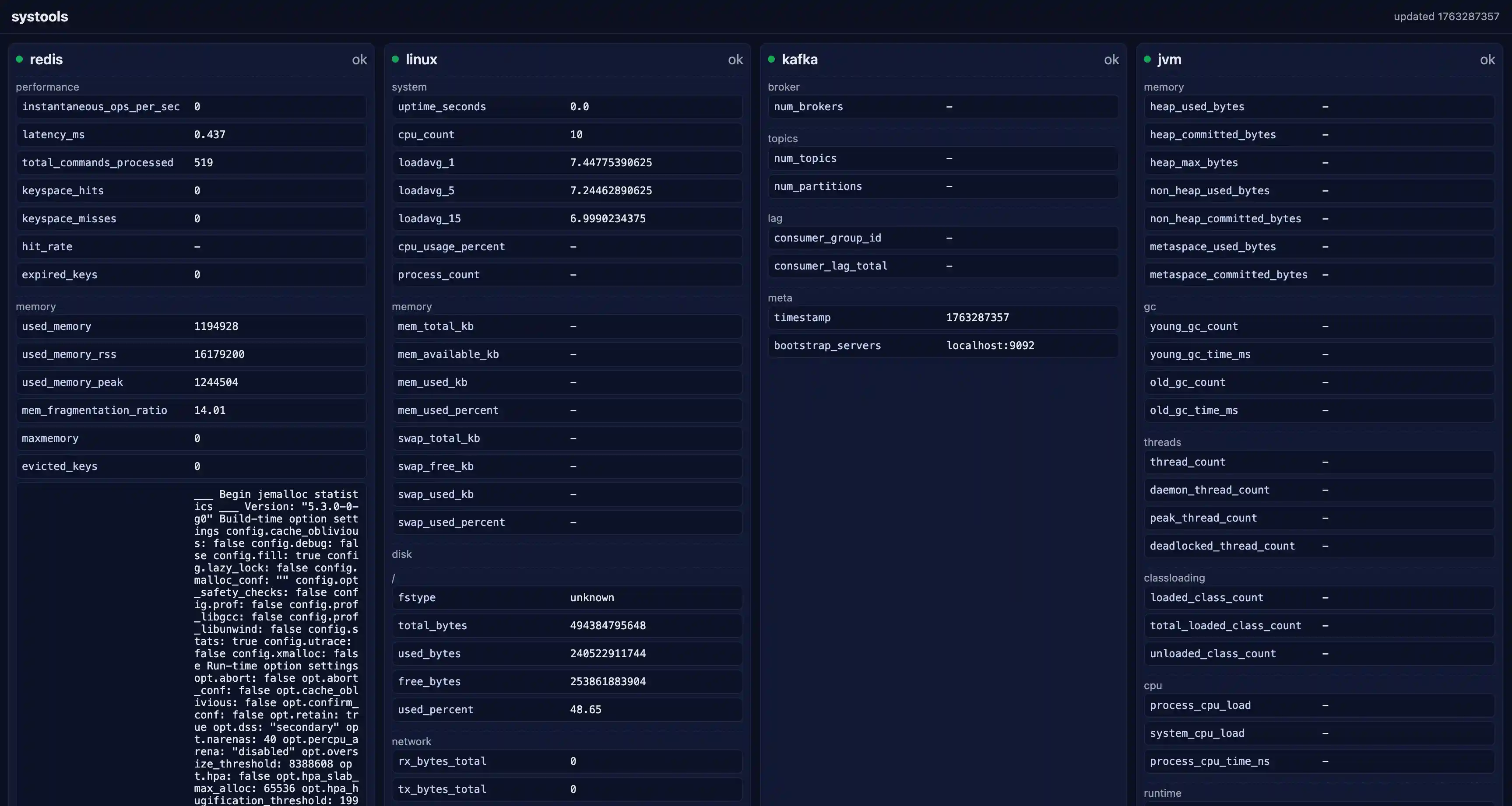This screenshot has width=1512, height=806.
Task: Click the bootstrap_servers localhost:9092 value
Action: pyautogui.click(x=990, y=346)
